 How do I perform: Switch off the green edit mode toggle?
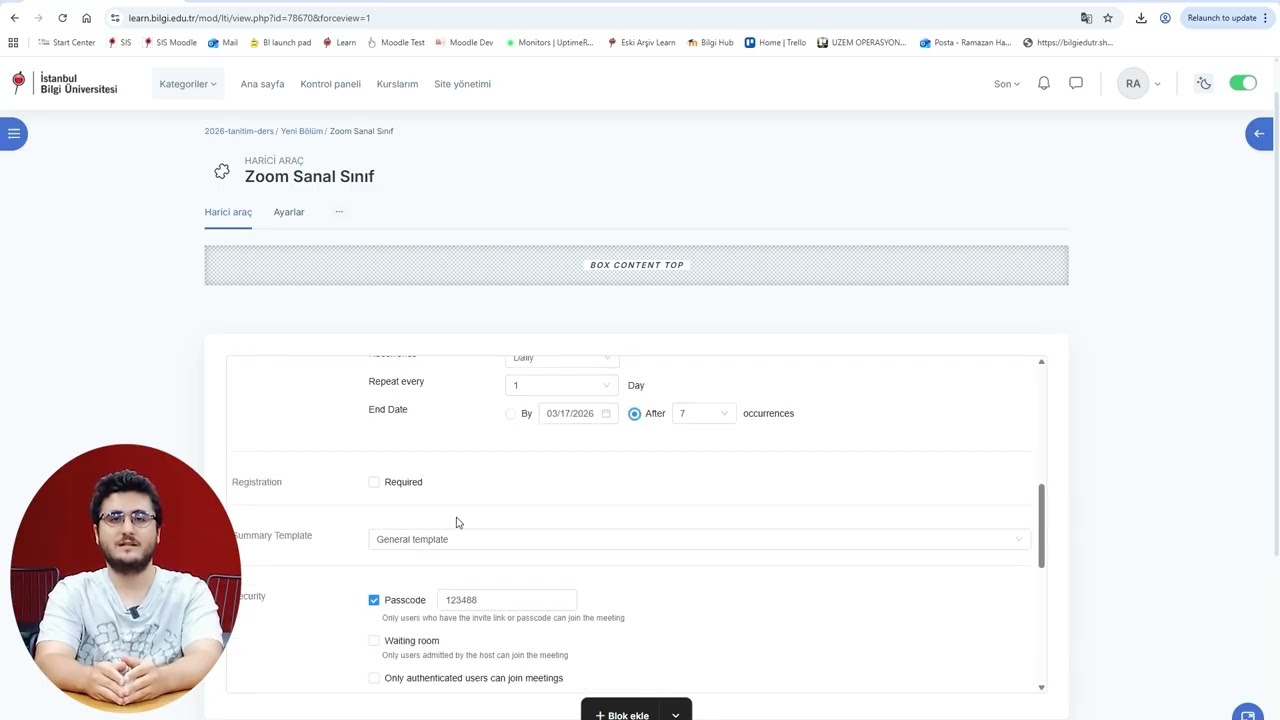point(1243,84)
